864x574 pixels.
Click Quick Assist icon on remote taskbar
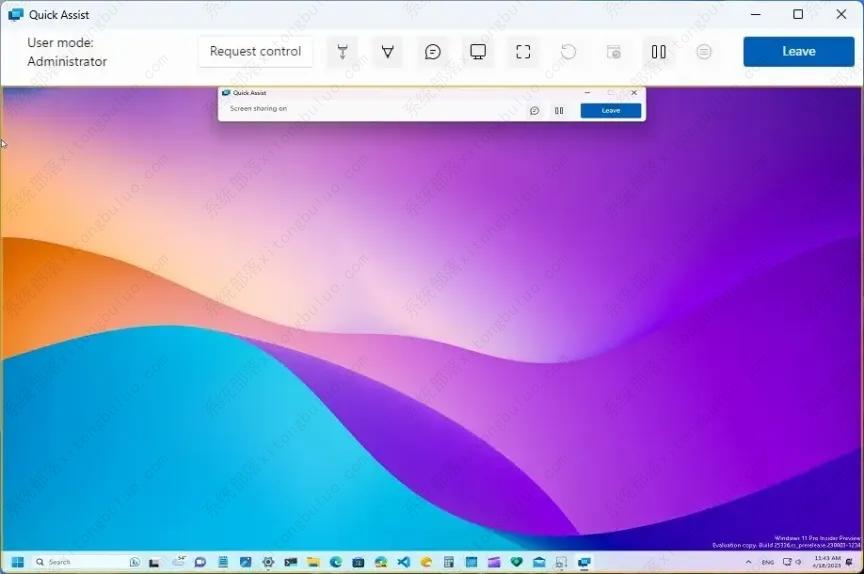pyautogui.click(x=584, y=562)
